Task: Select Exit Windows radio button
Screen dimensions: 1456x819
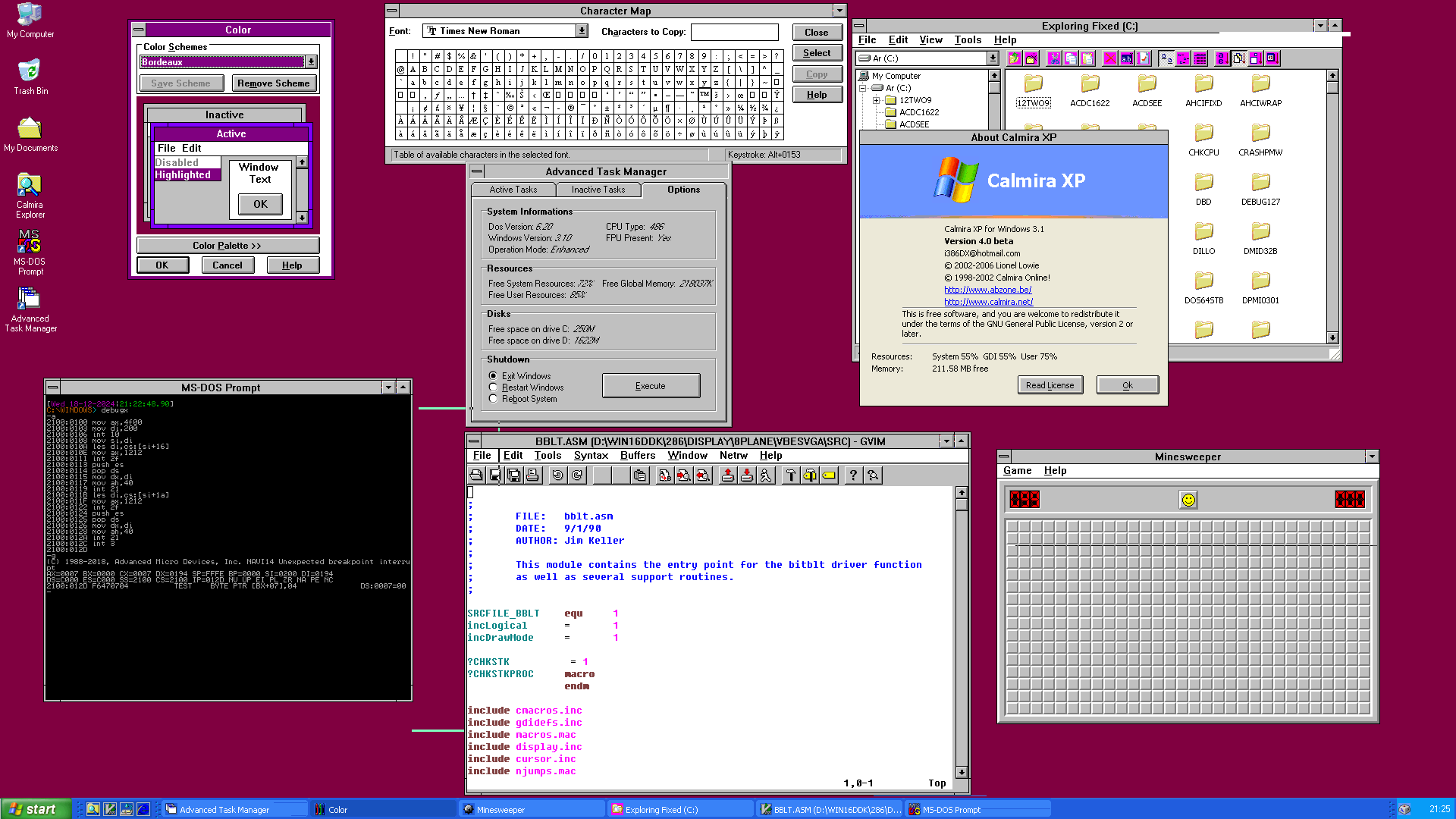Action: [x=492, y=375]
